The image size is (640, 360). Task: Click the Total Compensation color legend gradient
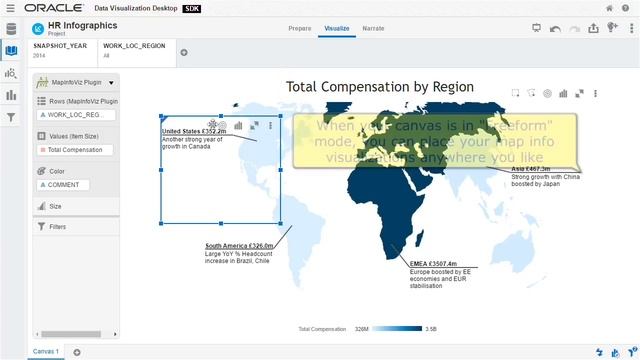point(397,329)
